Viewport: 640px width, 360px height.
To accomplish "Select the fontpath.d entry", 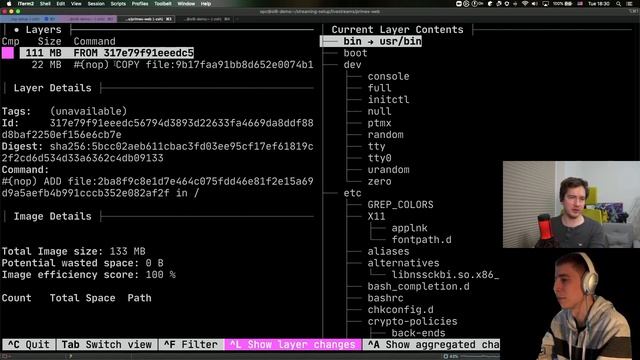I will [422, 240].
